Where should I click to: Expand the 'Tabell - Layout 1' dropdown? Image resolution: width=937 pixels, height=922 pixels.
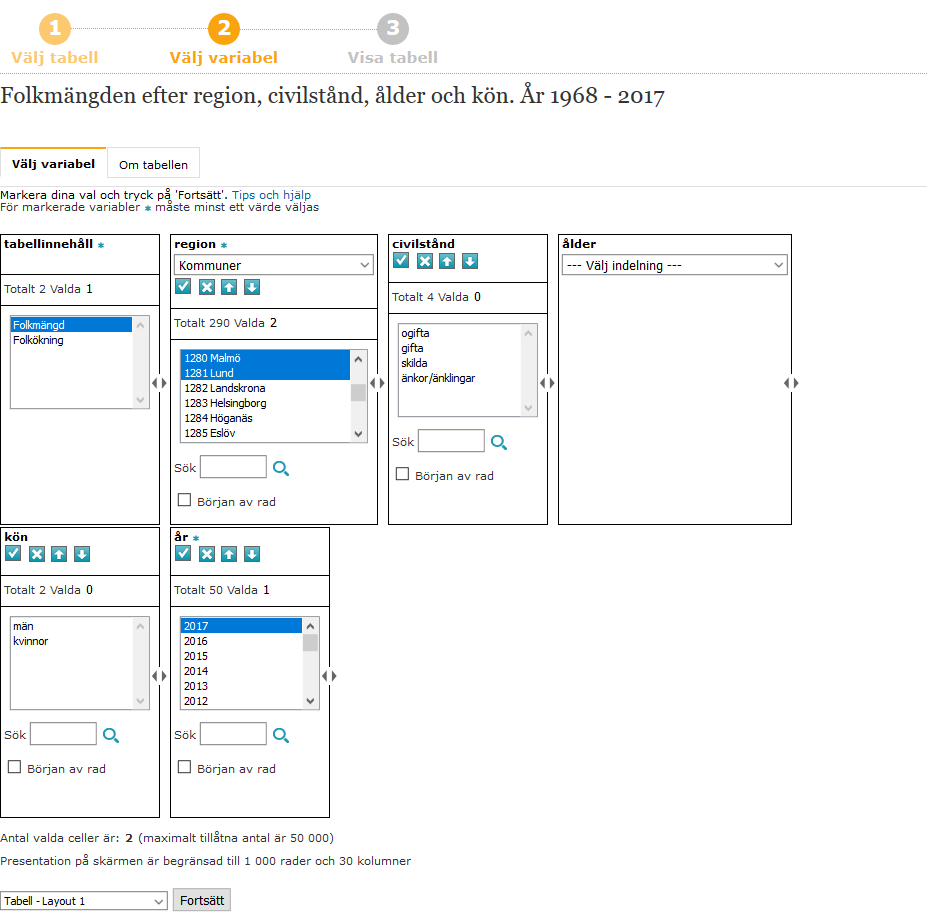[x=84, y=901]
